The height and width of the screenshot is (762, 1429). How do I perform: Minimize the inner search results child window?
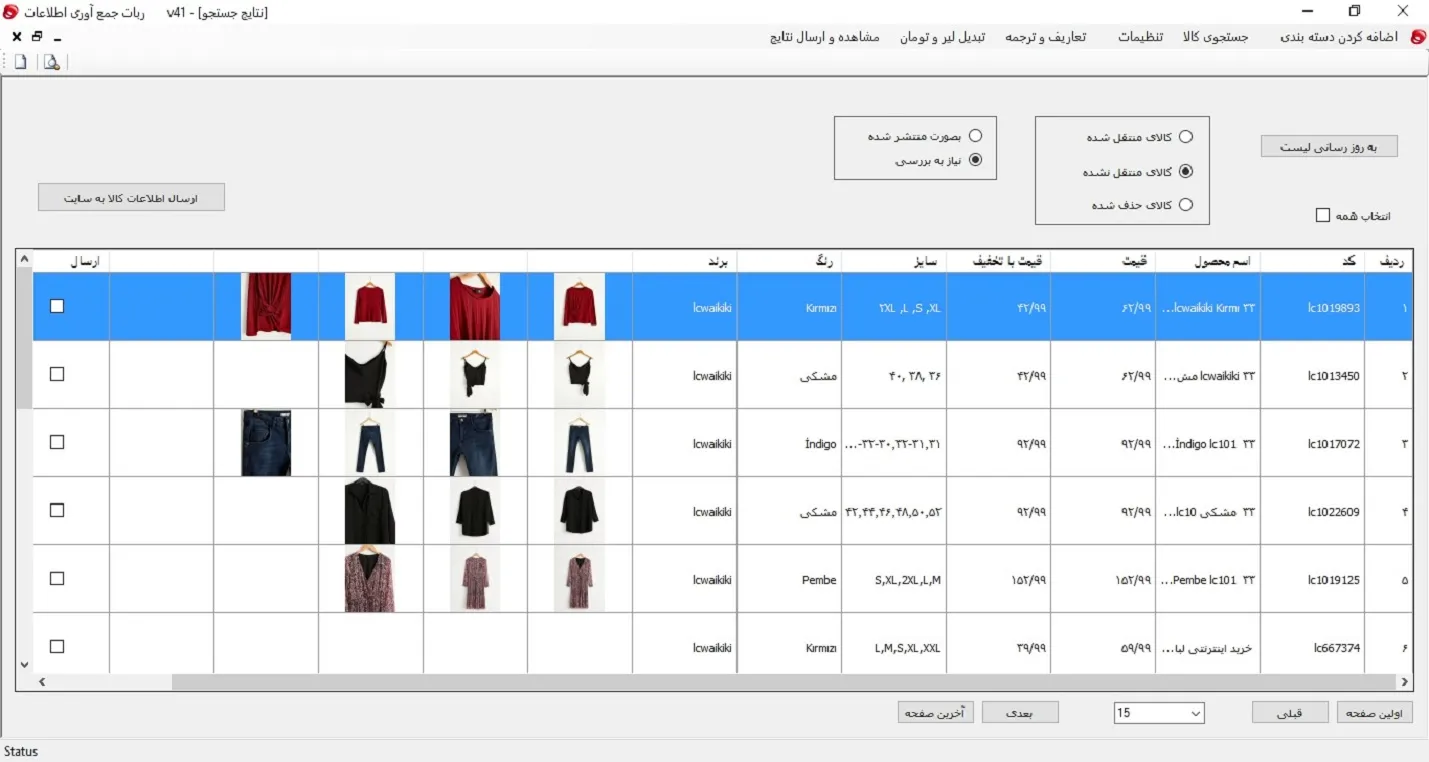(x=57, y=38)
